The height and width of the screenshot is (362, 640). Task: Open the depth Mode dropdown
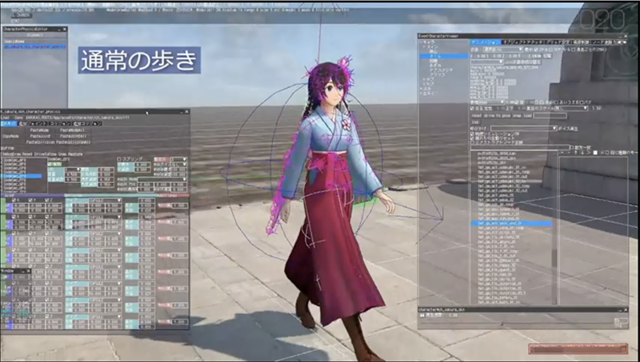pyautogui.click(x=162, y=180)
